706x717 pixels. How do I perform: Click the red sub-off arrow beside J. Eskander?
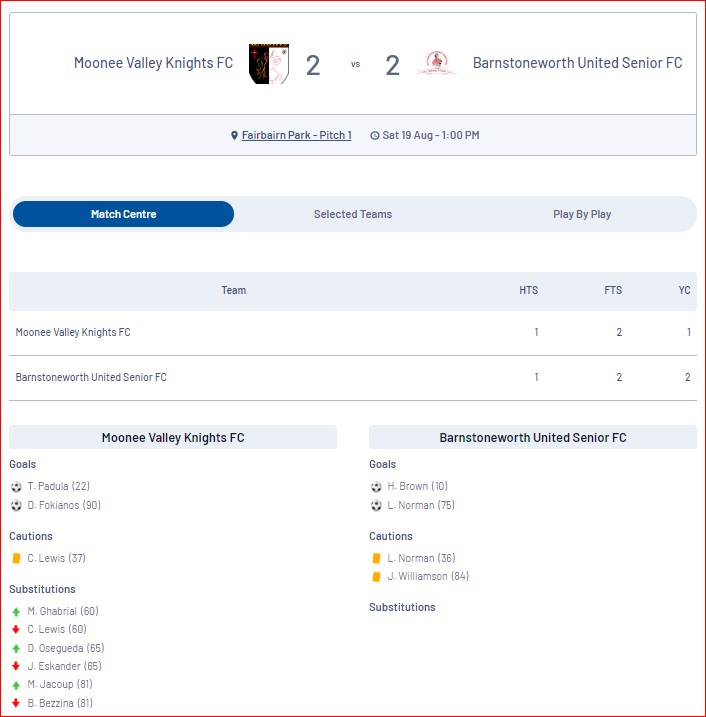(x=16, y=666)
